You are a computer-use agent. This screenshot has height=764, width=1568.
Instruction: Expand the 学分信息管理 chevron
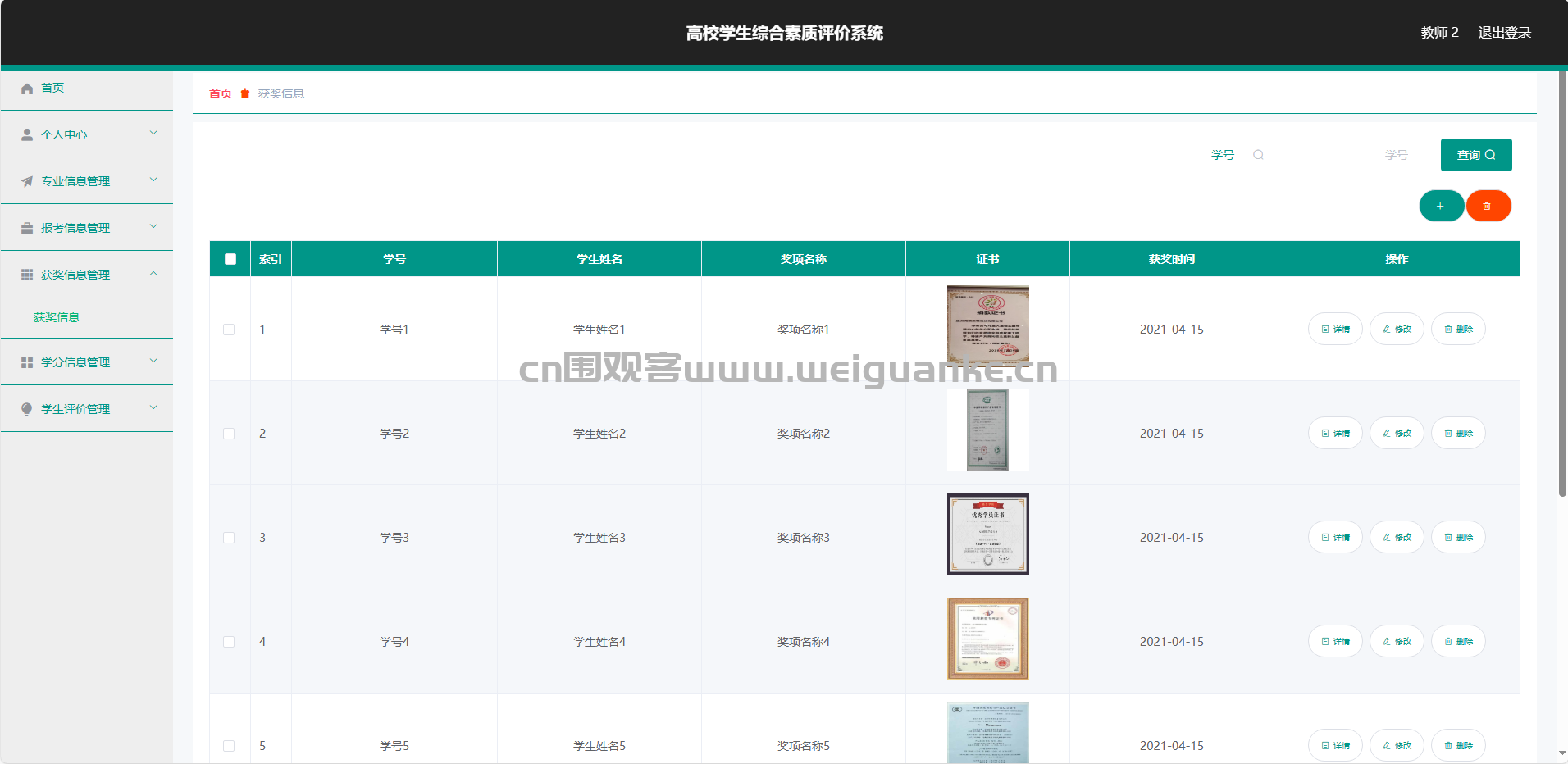(153, 361)
